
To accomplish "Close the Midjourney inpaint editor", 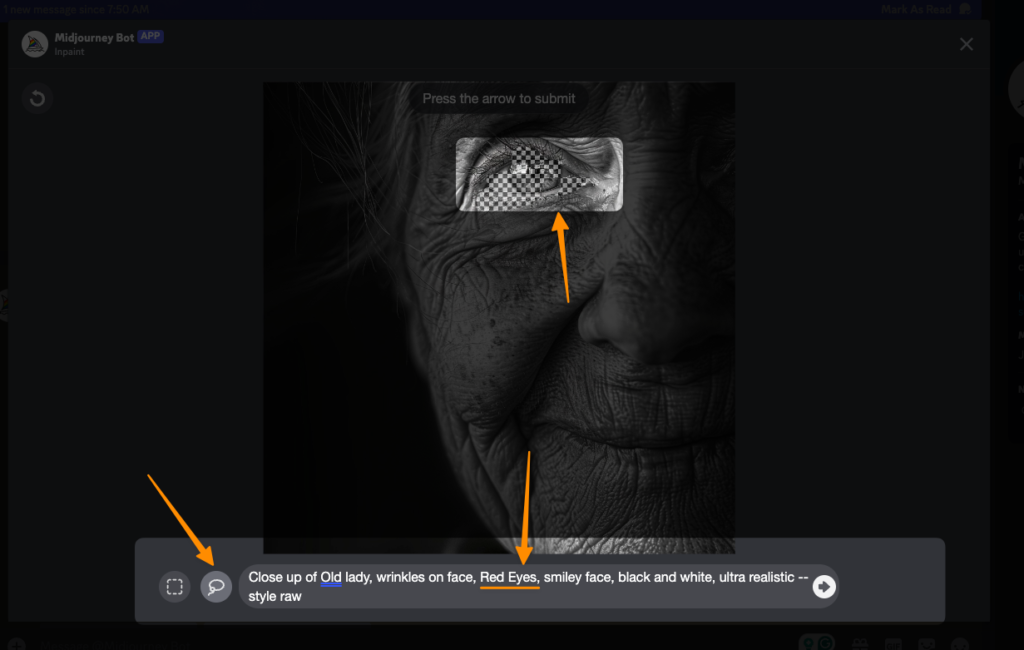I will [966, 44].
